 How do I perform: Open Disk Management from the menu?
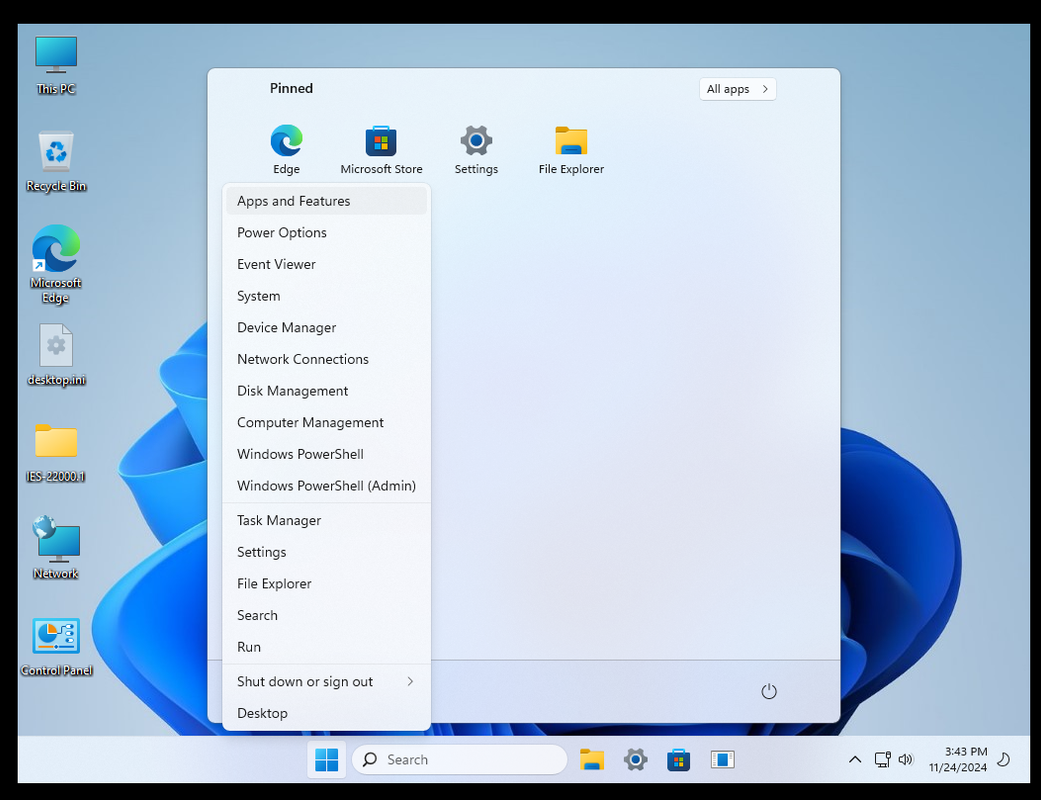[x=326, y=391]
